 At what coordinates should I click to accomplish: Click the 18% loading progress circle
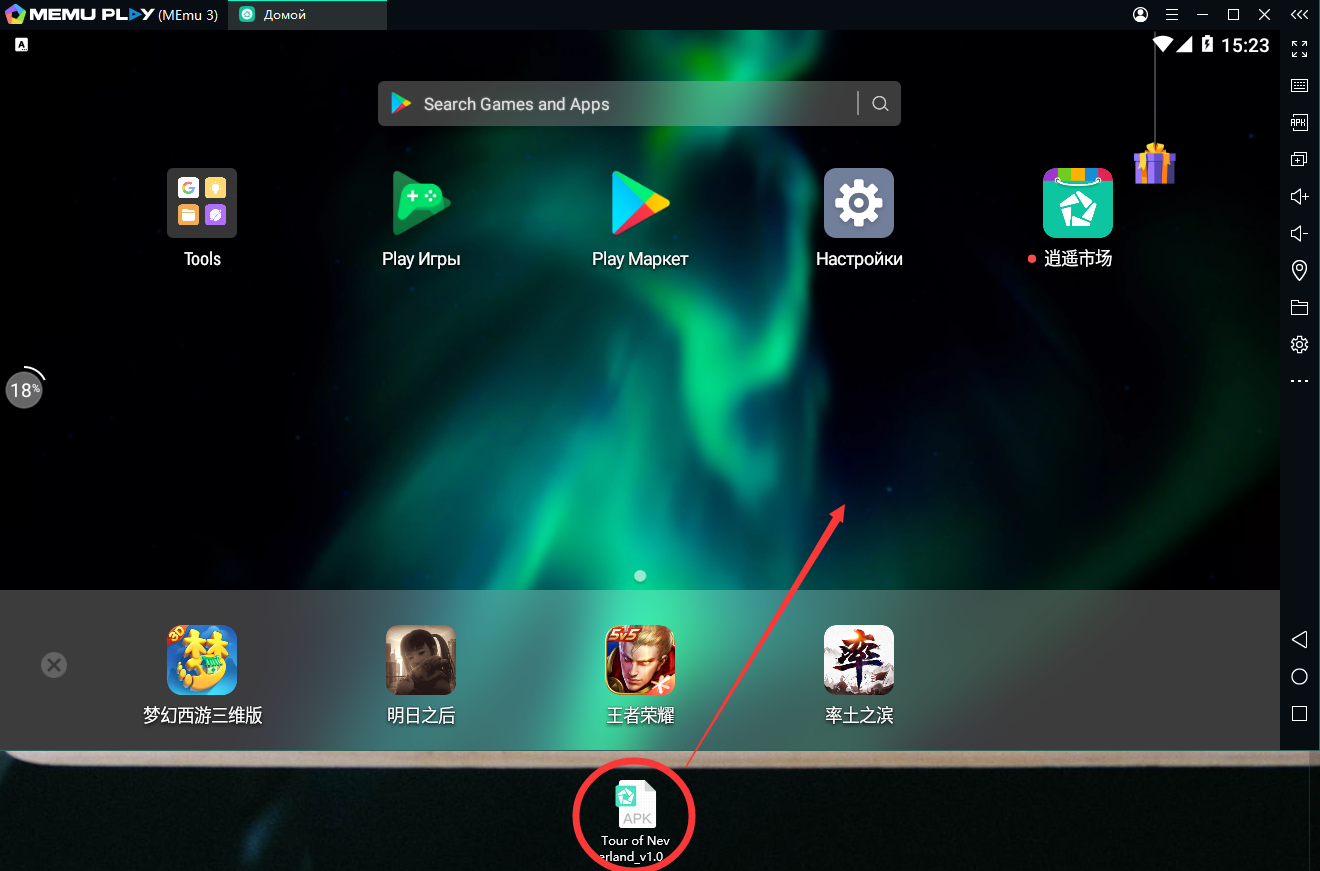tap(24, 389)
